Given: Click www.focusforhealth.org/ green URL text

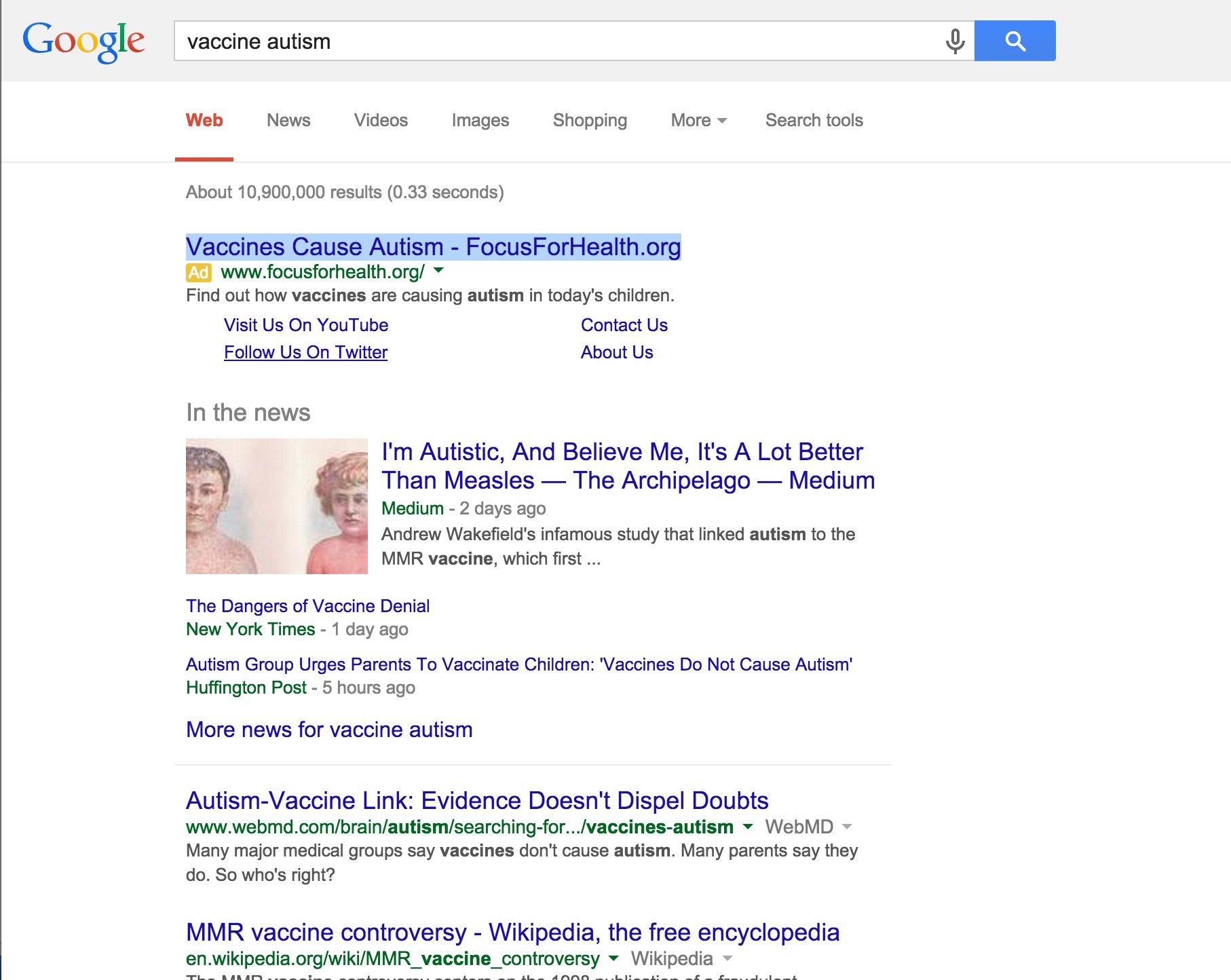Looking at the screenshot, I should tap(322, 272).
